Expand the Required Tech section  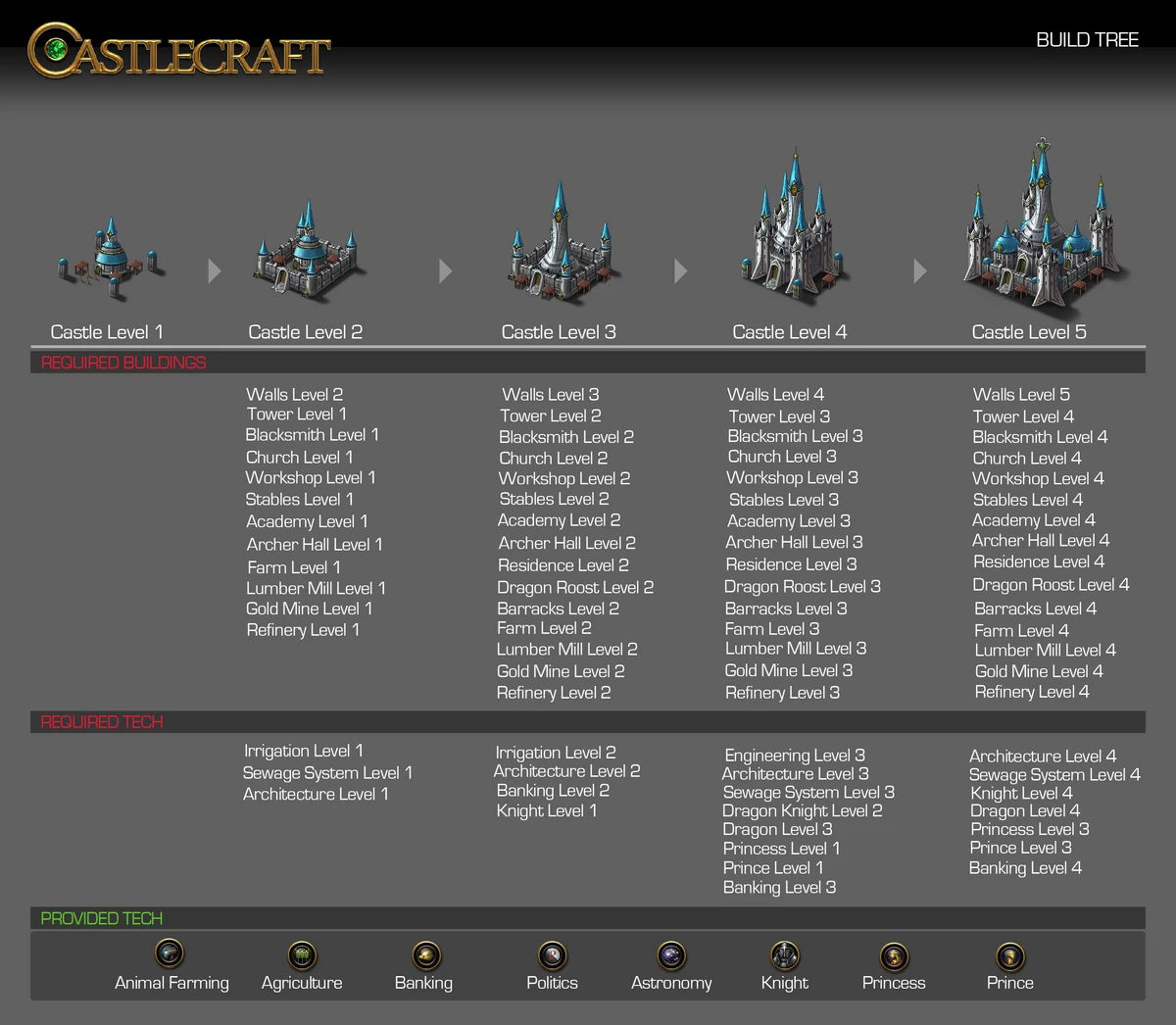tap(101, 721)
